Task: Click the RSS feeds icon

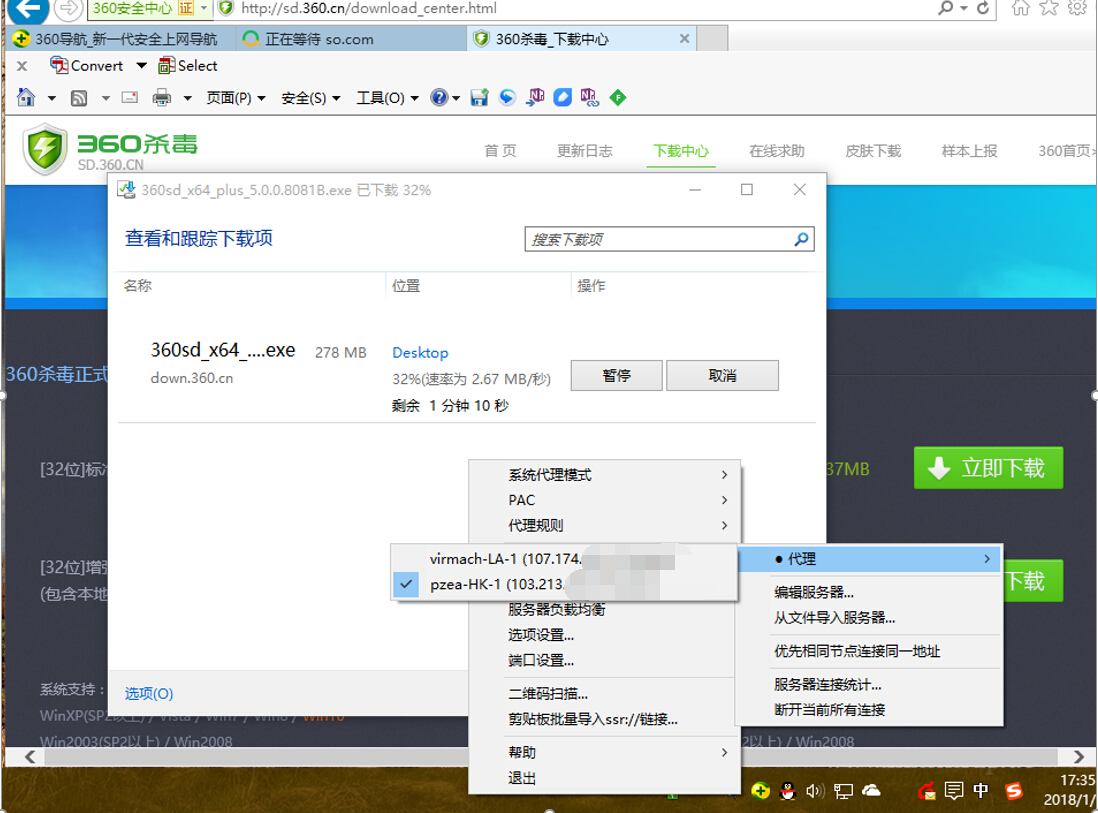Action: 79,97
